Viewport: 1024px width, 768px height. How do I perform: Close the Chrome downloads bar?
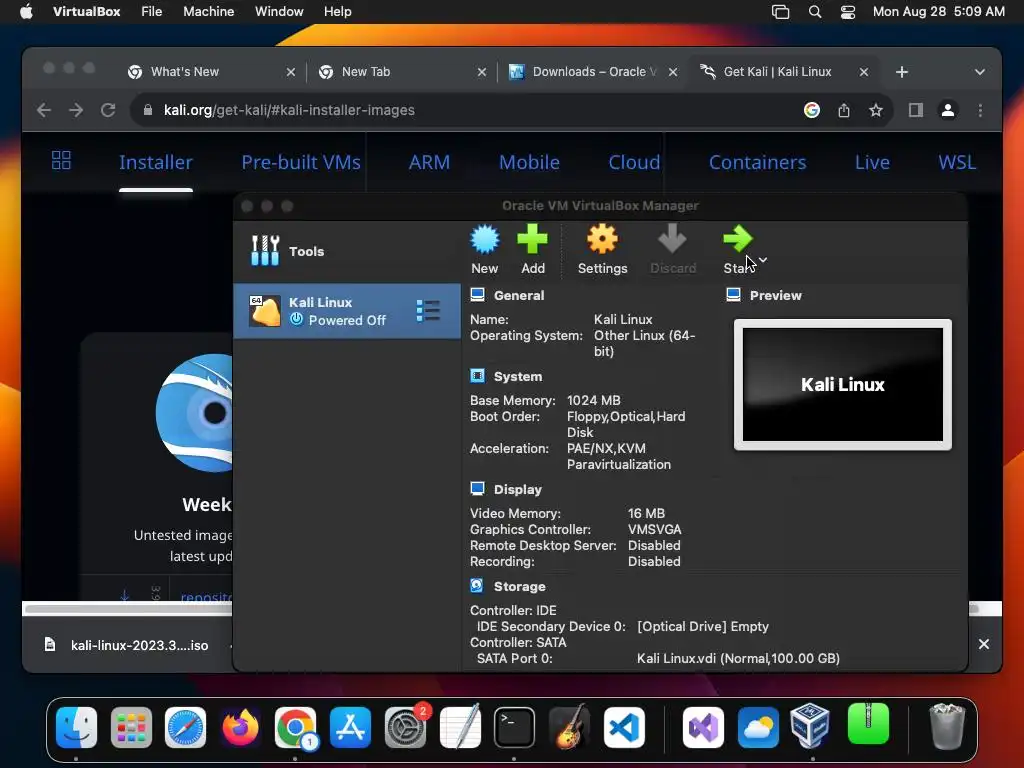click(984, 645)
